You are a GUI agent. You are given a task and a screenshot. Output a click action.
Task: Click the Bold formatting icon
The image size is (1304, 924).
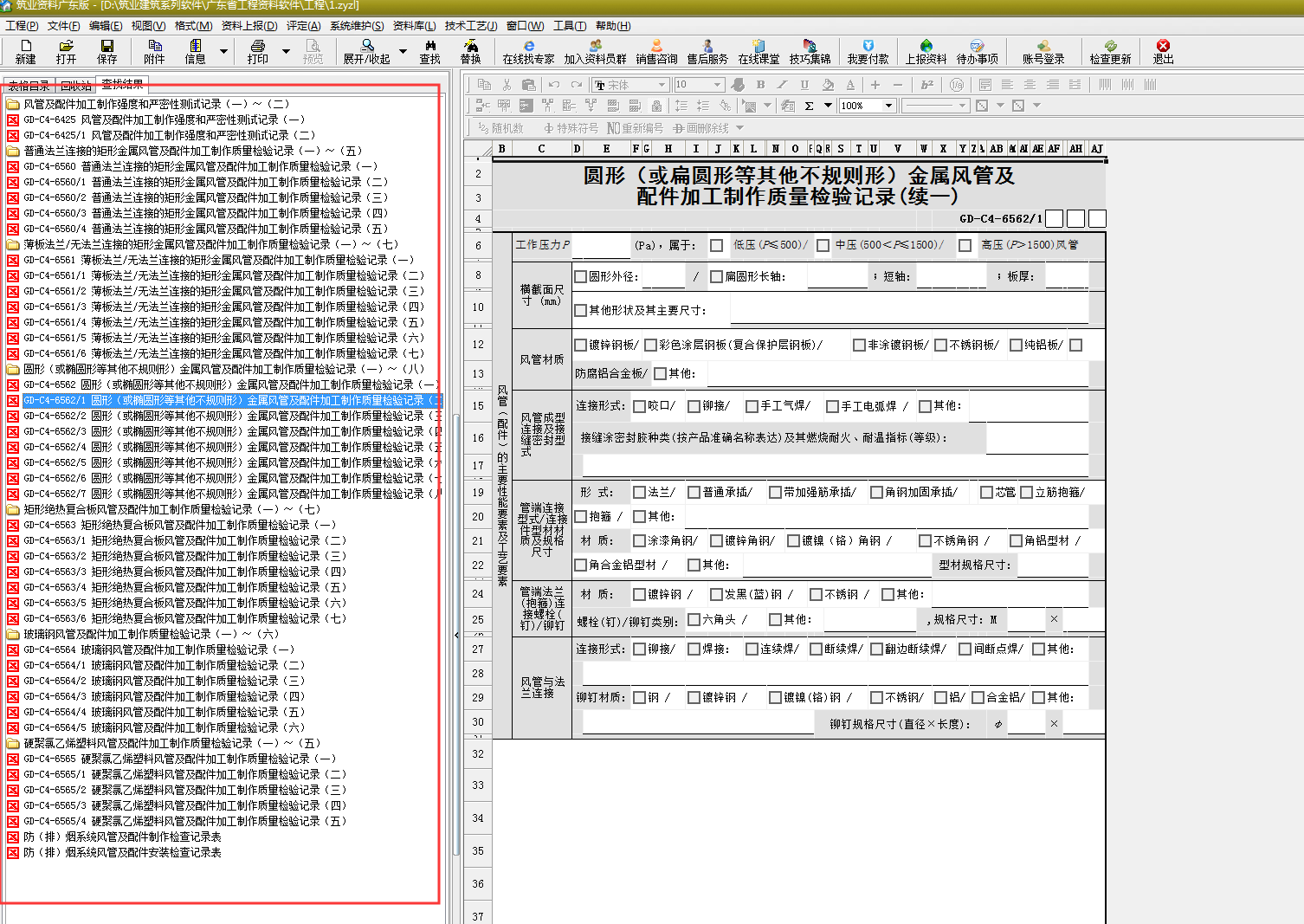click(760, 84)
